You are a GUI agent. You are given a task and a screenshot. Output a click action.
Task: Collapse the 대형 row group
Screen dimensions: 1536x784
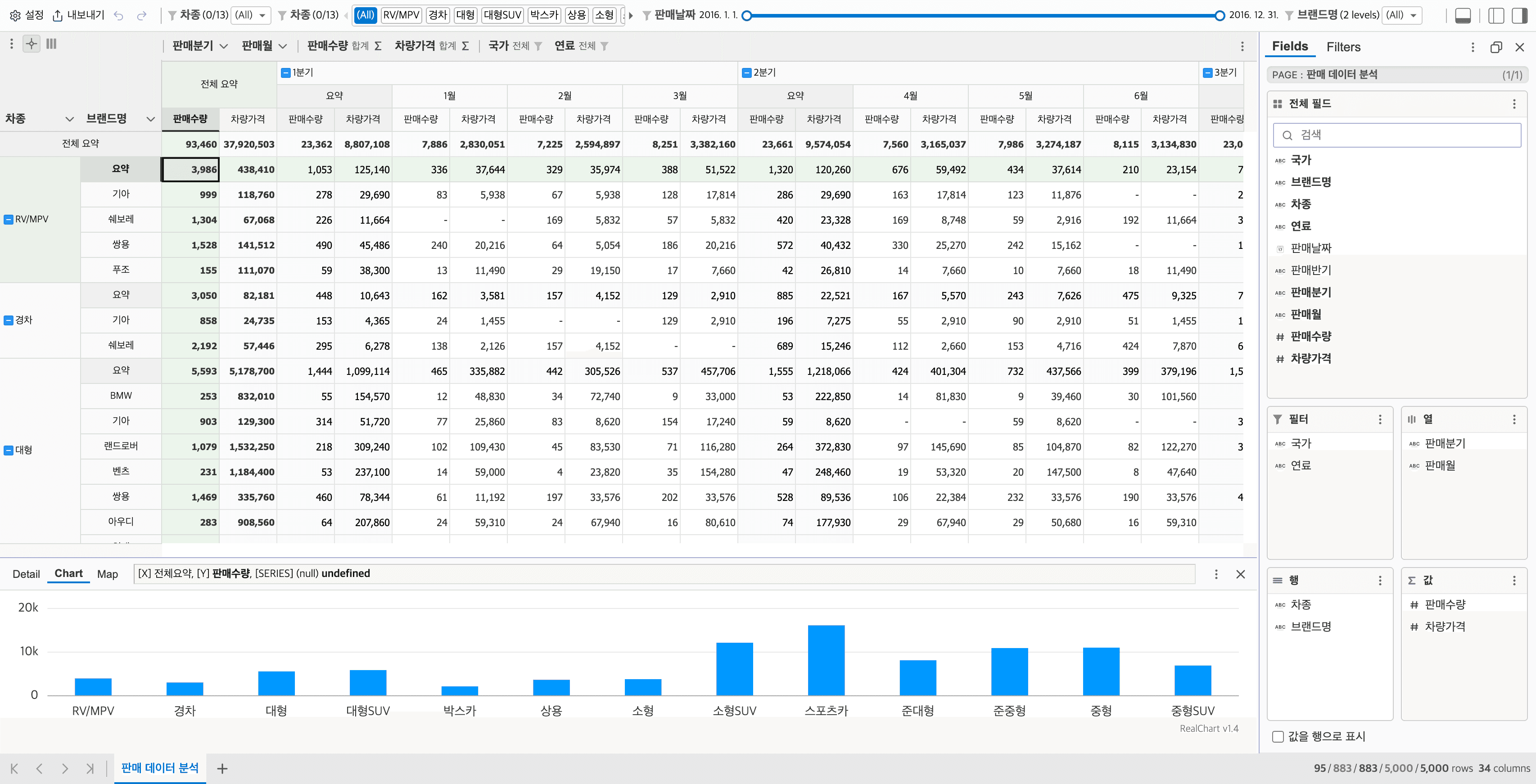(9, 450)
